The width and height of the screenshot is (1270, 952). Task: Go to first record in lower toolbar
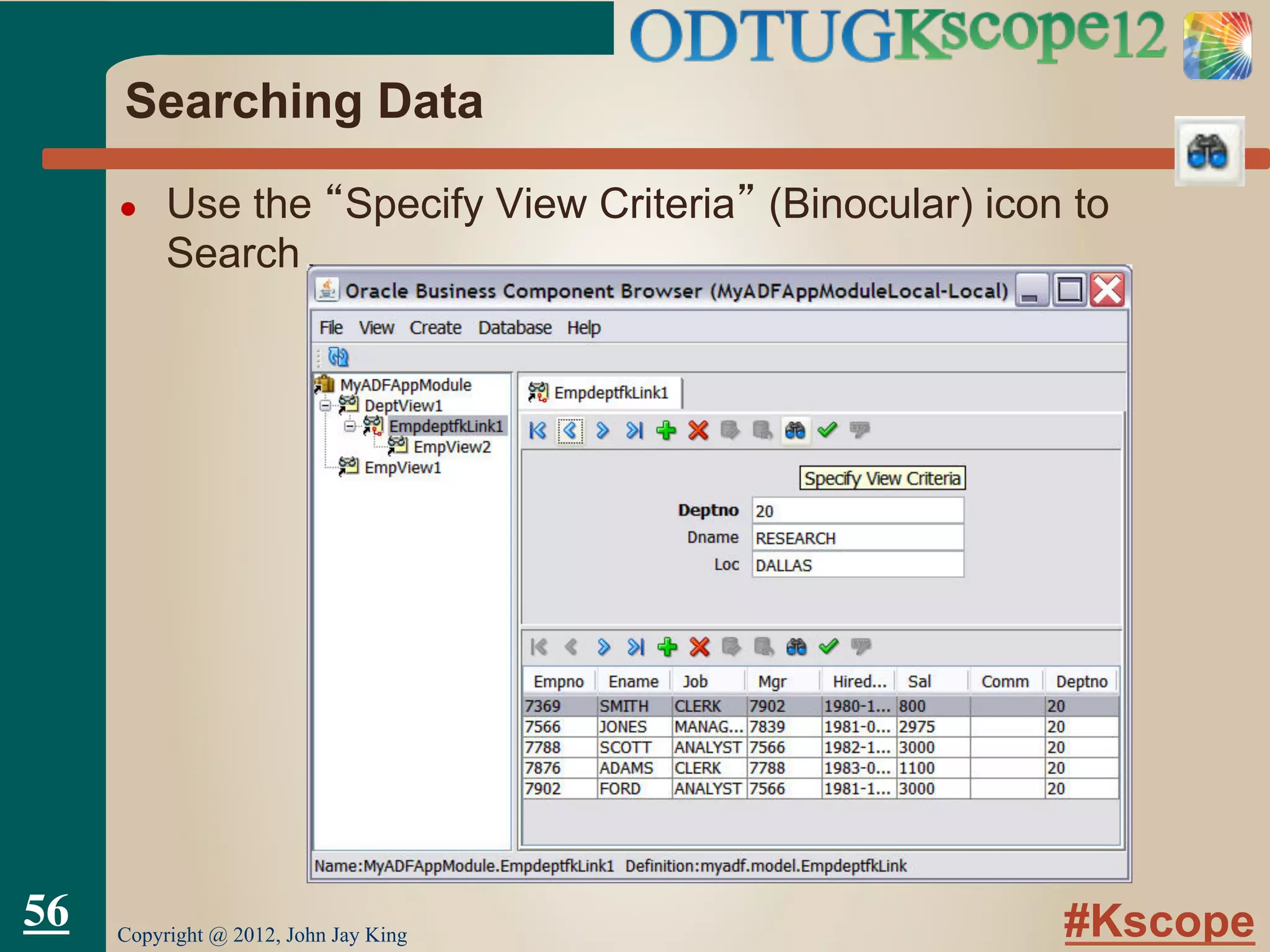539,647
